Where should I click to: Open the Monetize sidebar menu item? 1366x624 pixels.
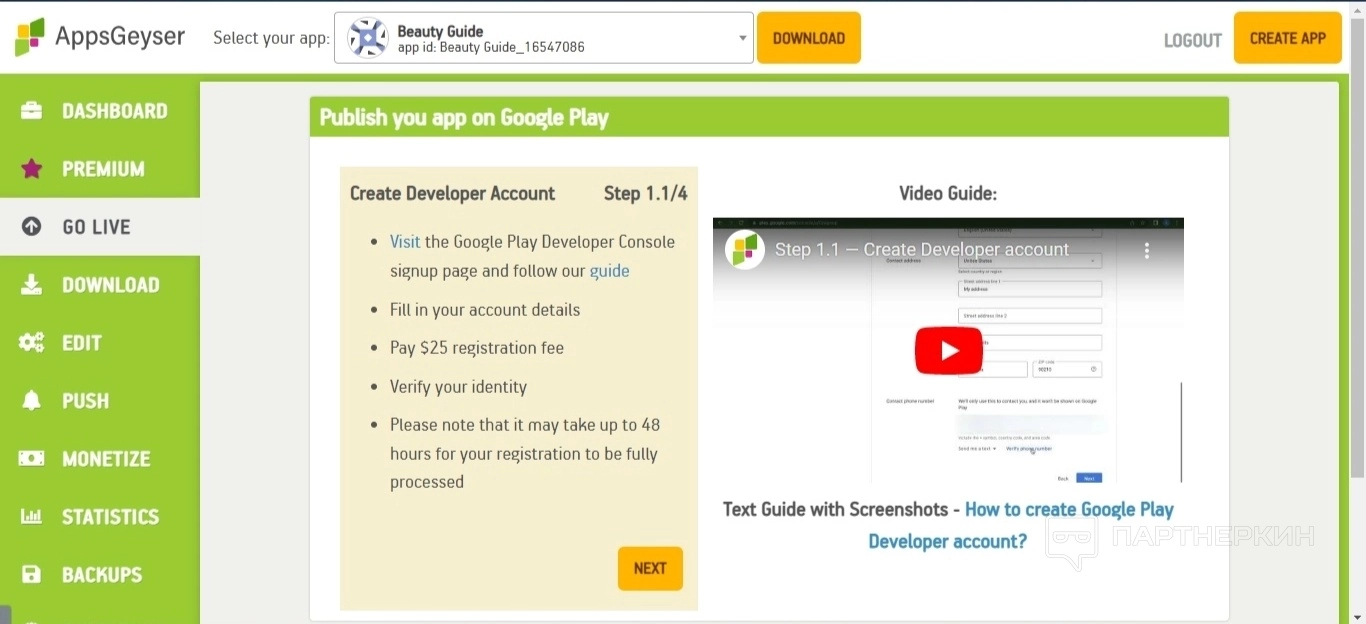coord(100,459)
